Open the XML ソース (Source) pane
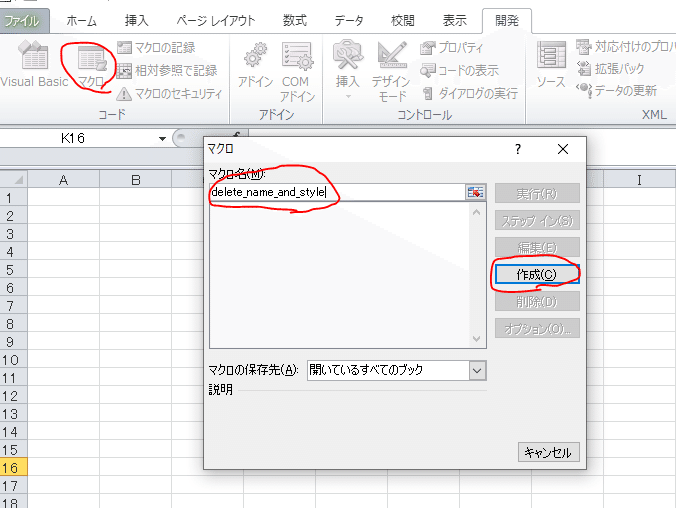This screenshot has width=676, height=508. (551, 65)
